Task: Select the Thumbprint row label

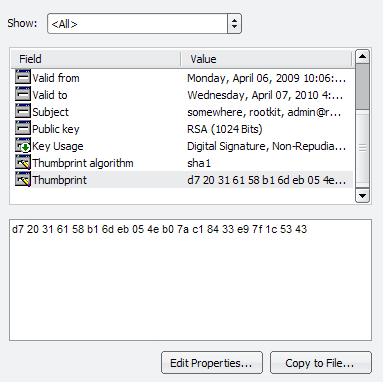Action: [60, 180]
